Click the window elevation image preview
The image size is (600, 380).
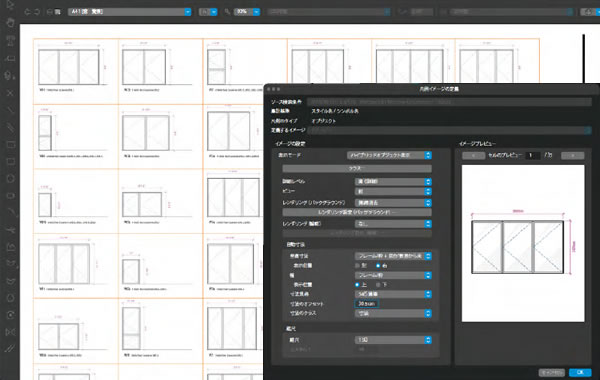[x=523, y=243]
